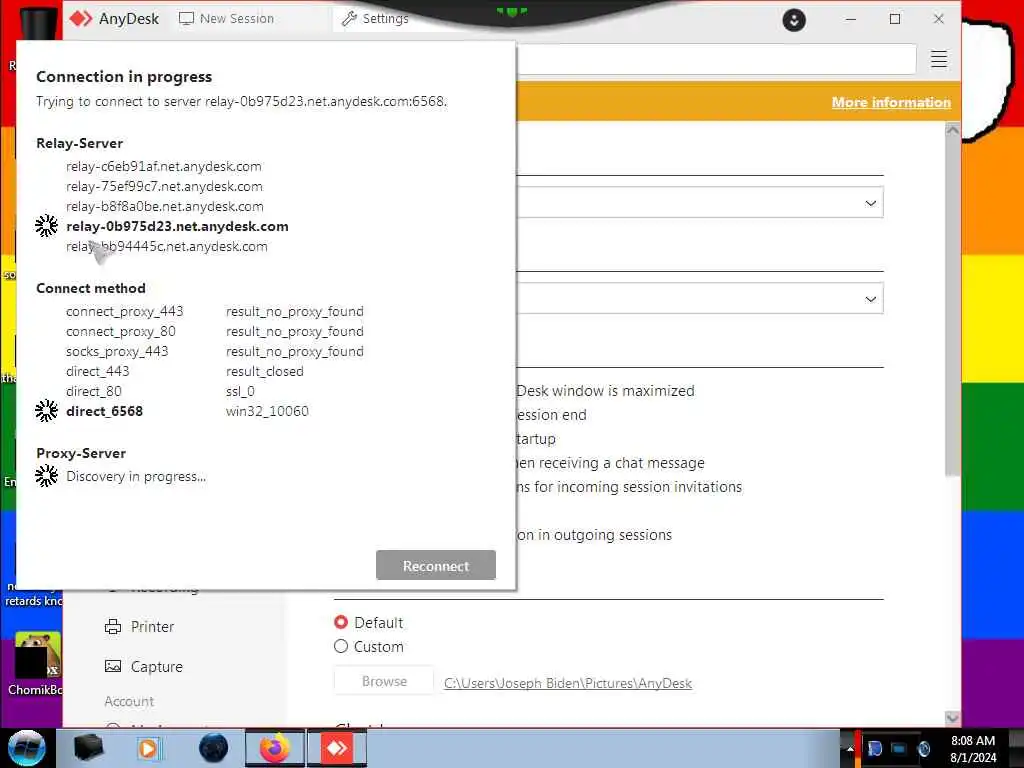The height and width of the screenshot is (768, 1024).
Task: Click the round dark icon in title bar
Action: tap(793, 20)
